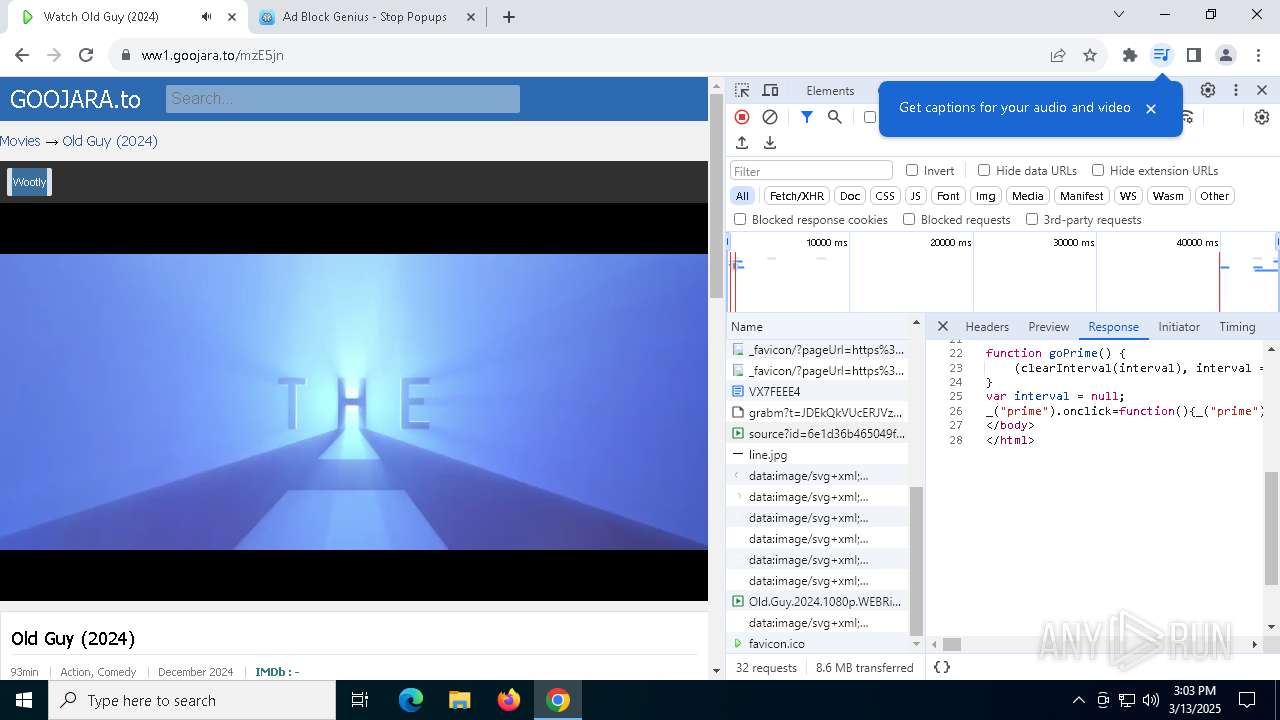
Task: Select Wootly server button
Action: (29, 182)
